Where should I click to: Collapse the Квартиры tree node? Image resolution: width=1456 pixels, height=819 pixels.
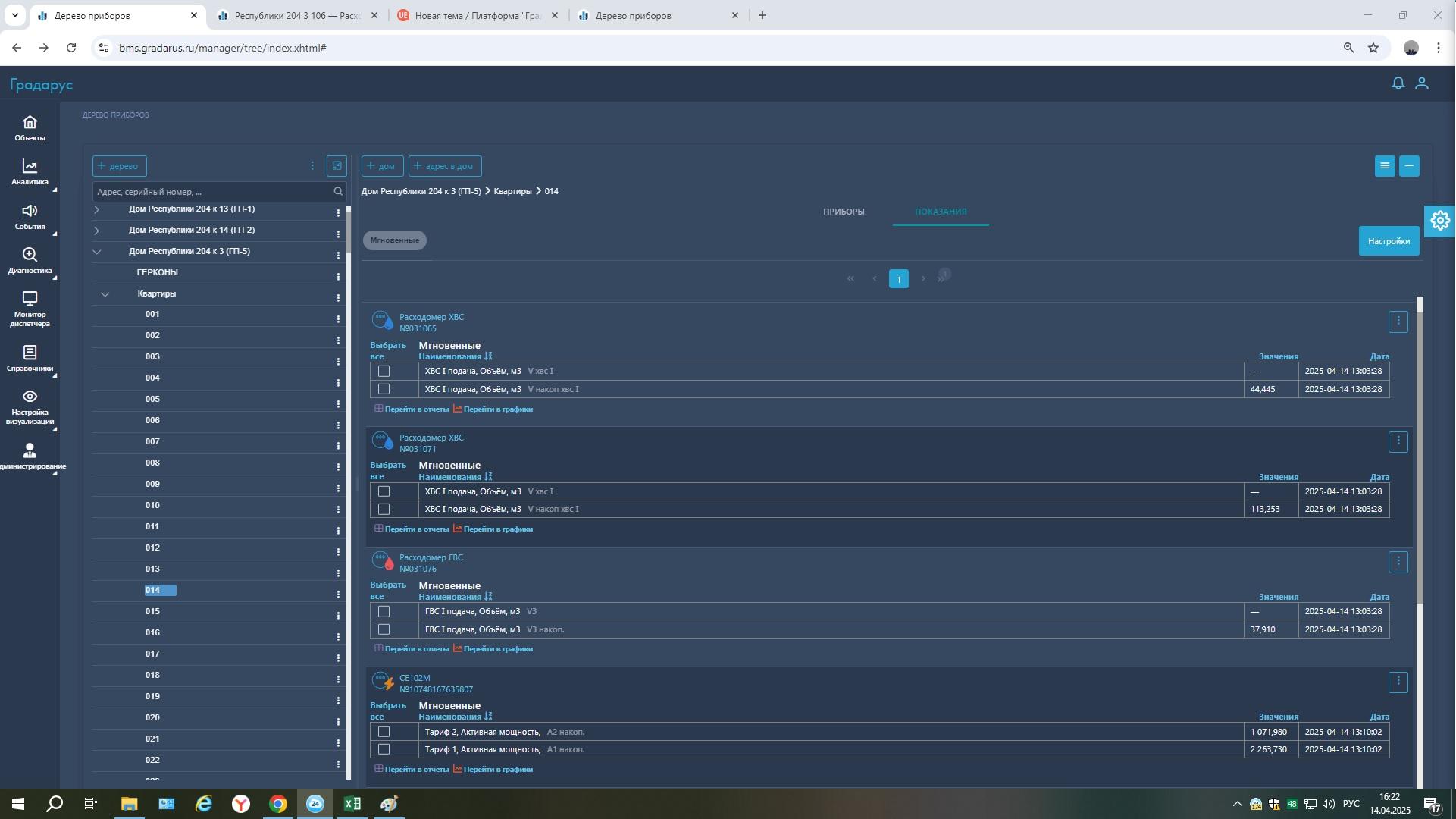click(105, 293)
